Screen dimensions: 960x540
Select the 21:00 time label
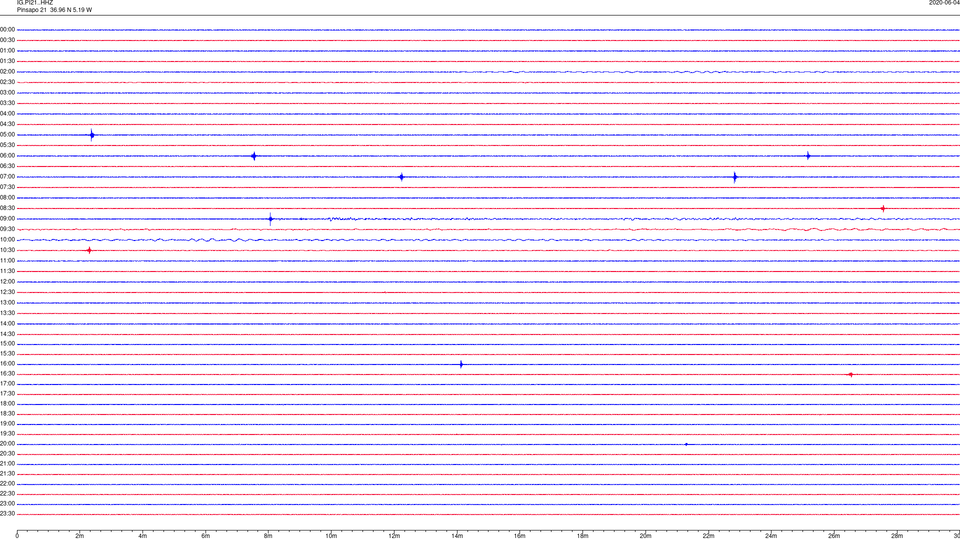pos(7,463)
